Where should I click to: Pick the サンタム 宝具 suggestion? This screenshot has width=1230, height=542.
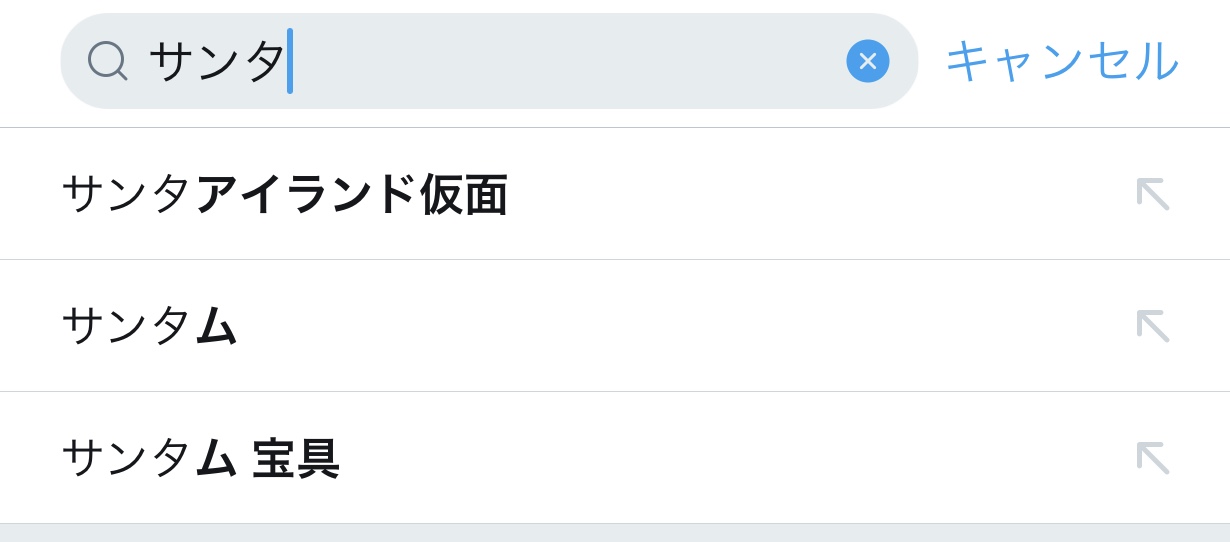click(x=200, y=458)
